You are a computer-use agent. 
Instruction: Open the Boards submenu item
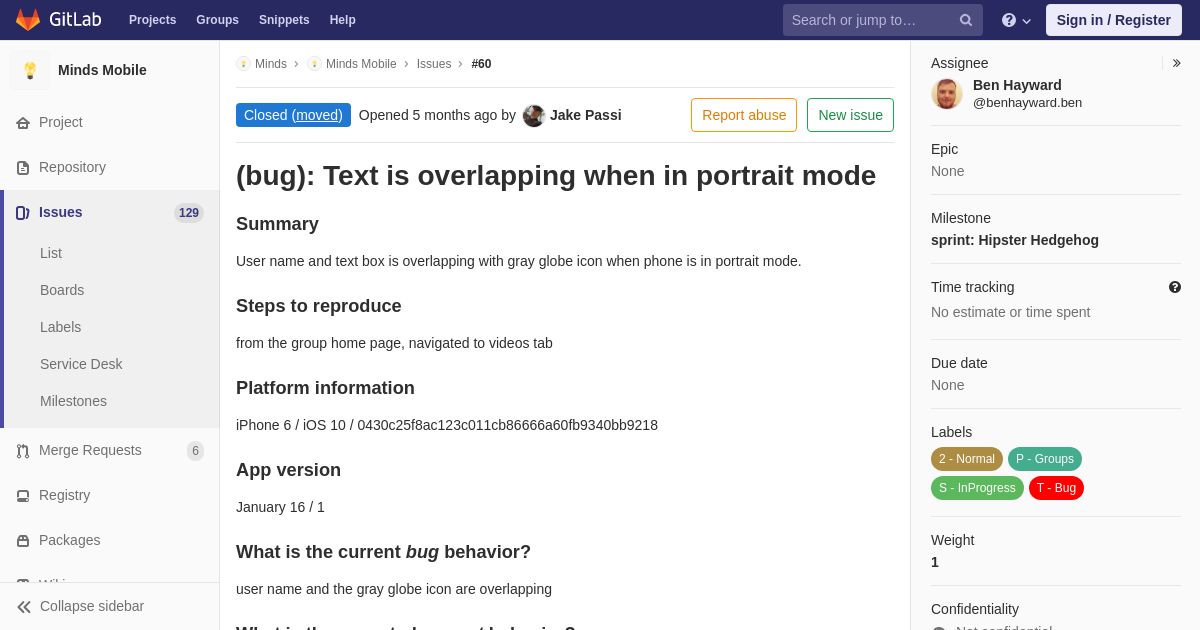pyautogui.click(x=62, y=290)
